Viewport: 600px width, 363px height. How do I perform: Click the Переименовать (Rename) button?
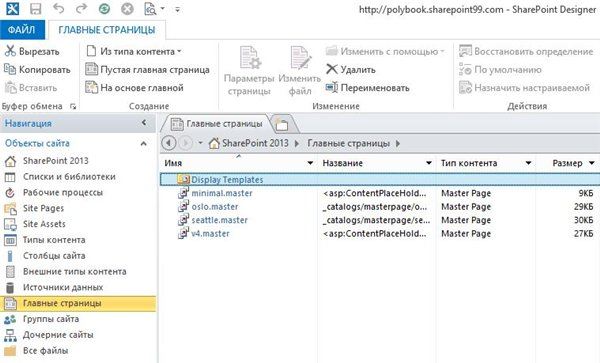point(367,88)
